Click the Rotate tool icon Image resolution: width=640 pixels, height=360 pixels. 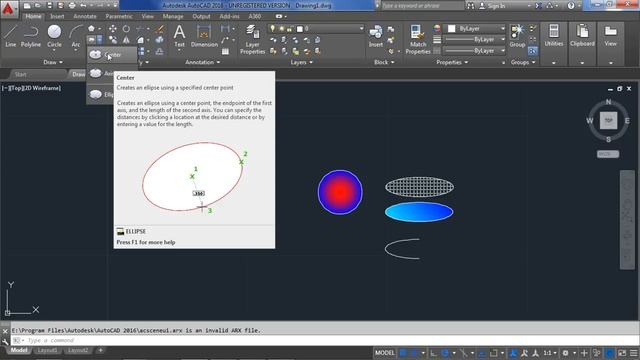126,29
